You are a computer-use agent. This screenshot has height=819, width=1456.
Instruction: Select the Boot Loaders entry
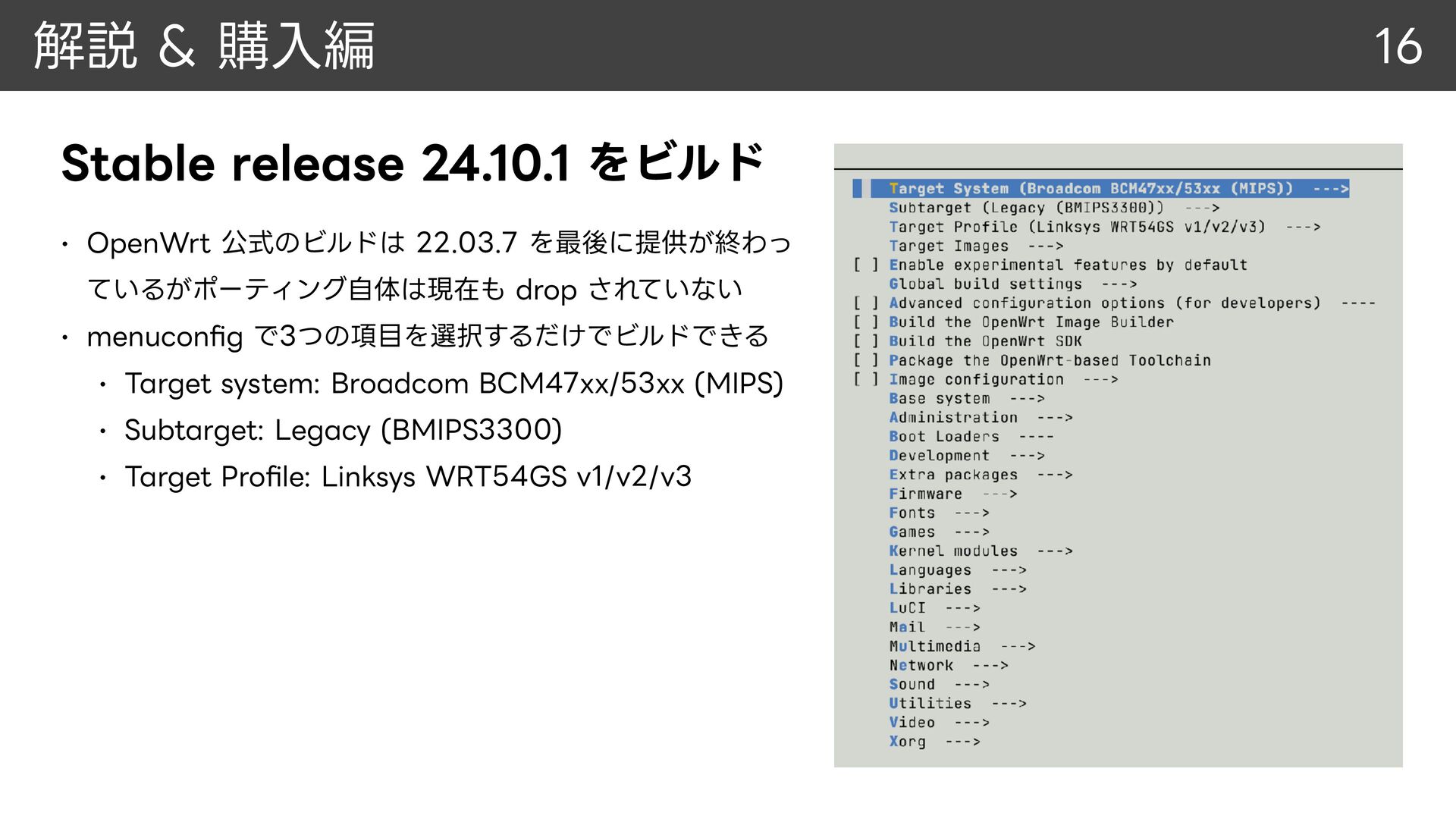[x=971, y=436]
